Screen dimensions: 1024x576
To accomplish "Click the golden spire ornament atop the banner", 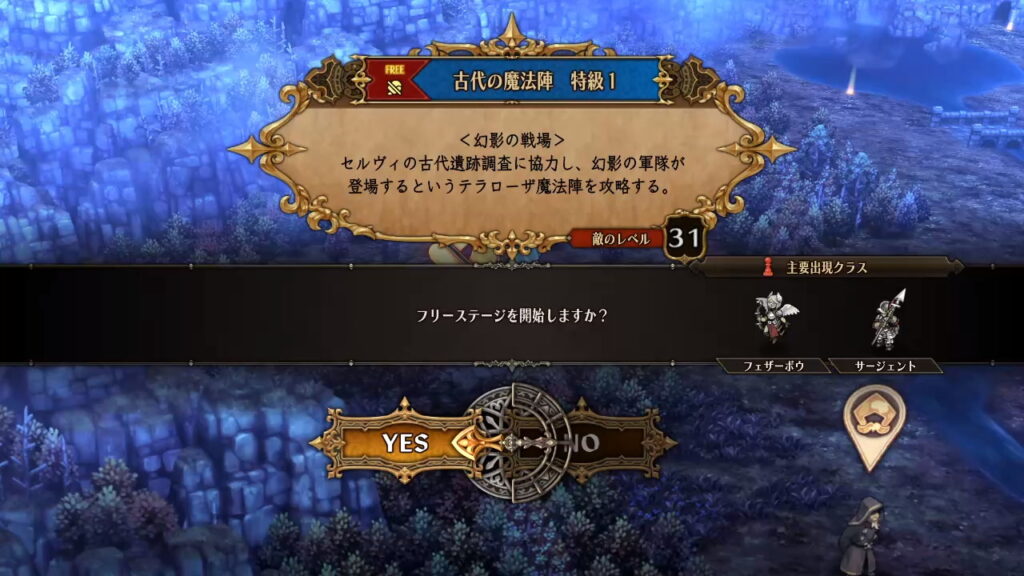I will pos(512,33).
